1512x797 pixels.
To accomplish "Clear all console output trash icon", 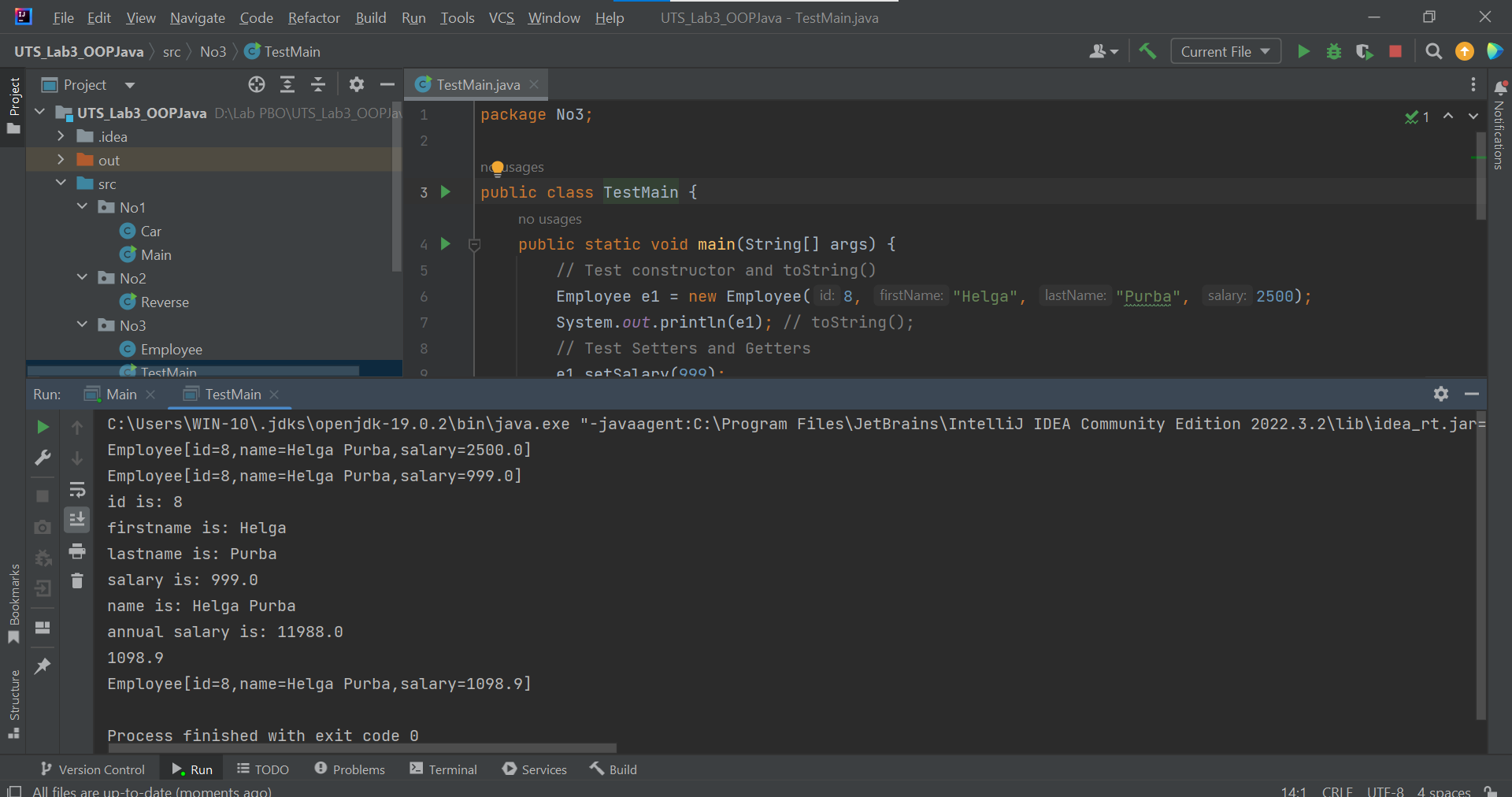I will [x=77, y=581].
